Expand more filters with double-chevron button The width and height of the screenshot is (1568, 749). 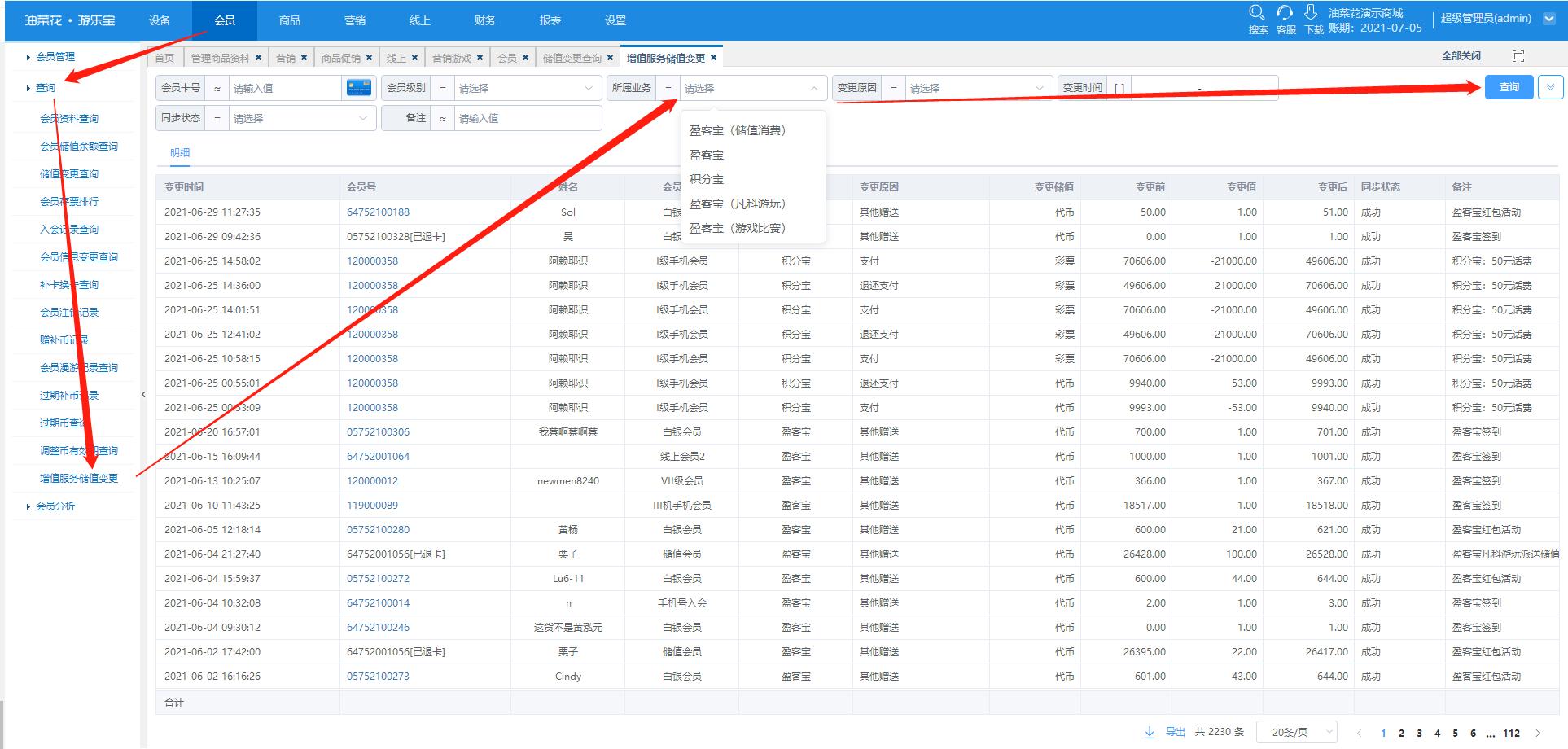[1550, 87]
